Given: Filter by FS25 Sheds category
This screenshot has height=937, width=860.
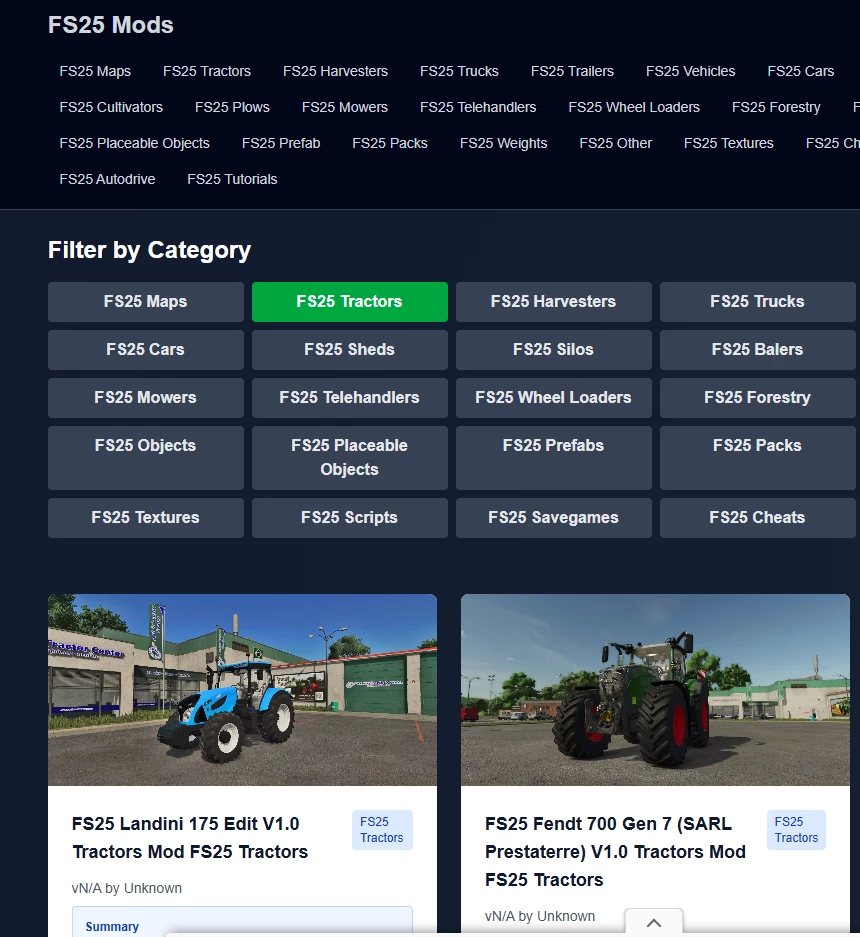Looking at the screenshot, I should (350, 350).
